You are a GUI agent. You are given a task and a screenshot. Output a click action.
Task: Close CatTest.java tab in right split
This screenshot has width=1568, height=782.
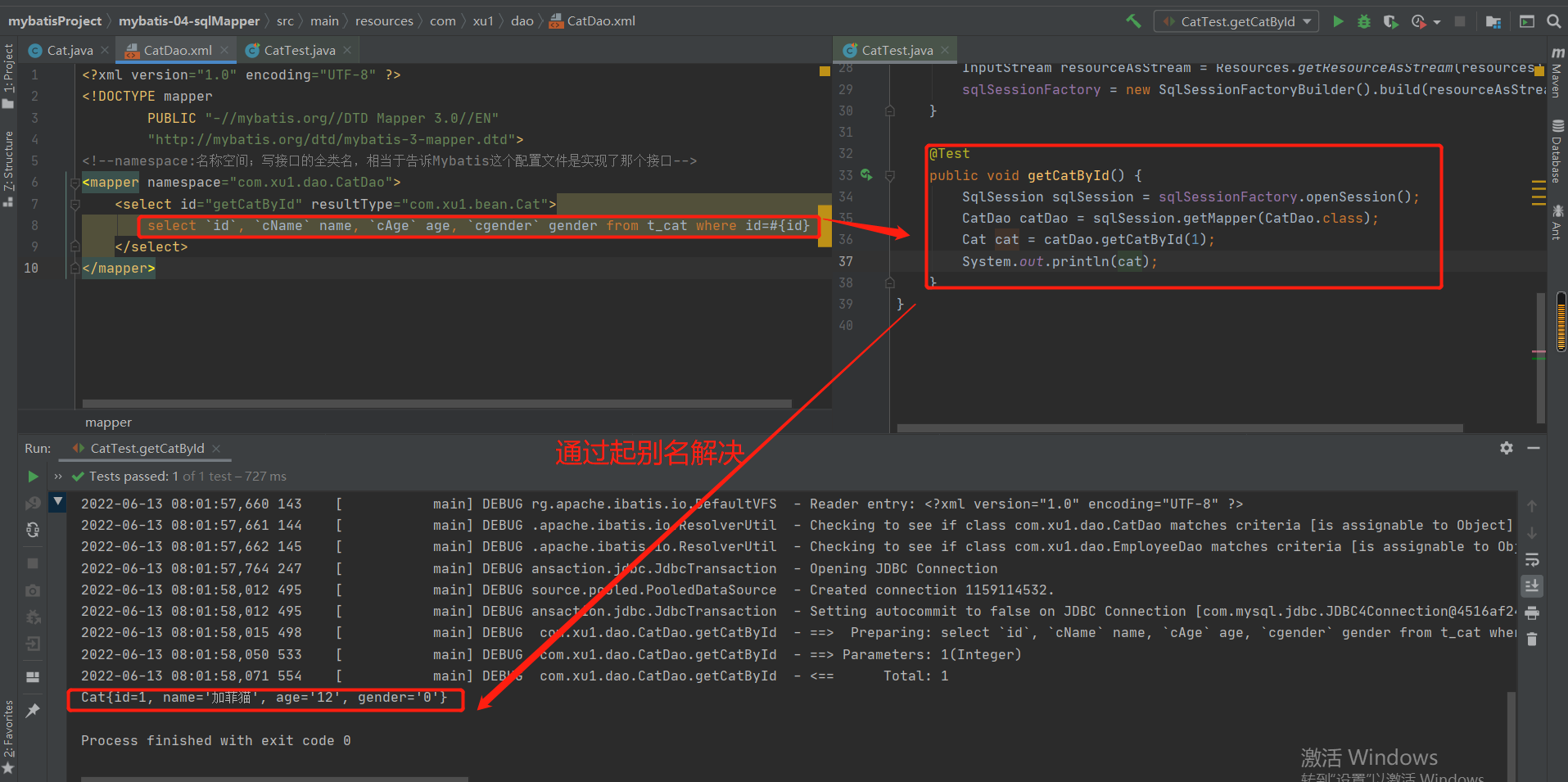945,50
